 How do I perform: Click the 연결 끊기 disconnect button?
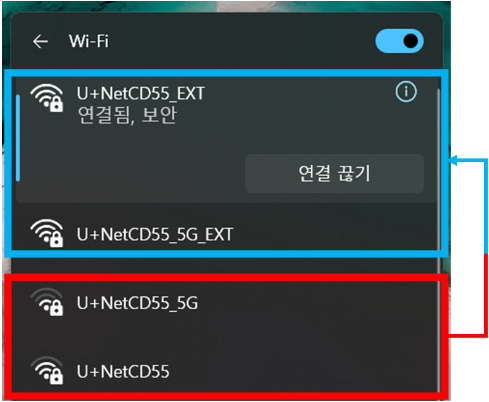[x=334, y=174]
